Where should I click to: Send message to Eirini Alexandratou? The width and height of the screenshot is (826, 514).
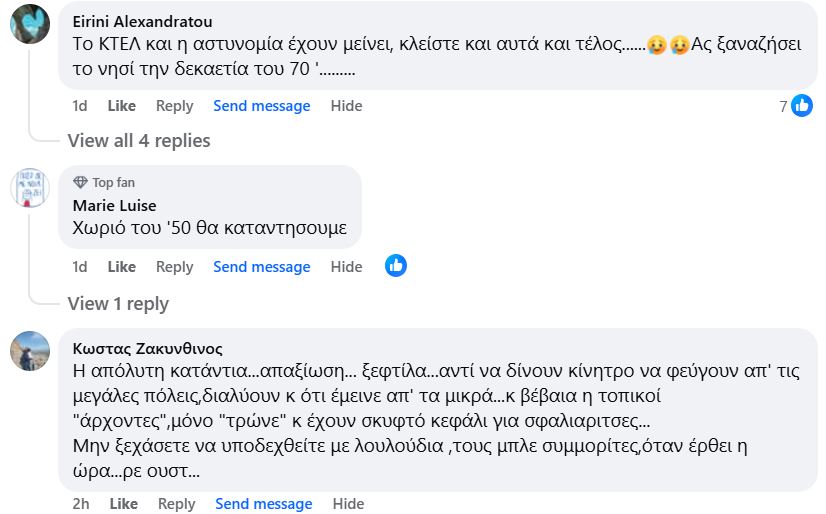point(262,106)
